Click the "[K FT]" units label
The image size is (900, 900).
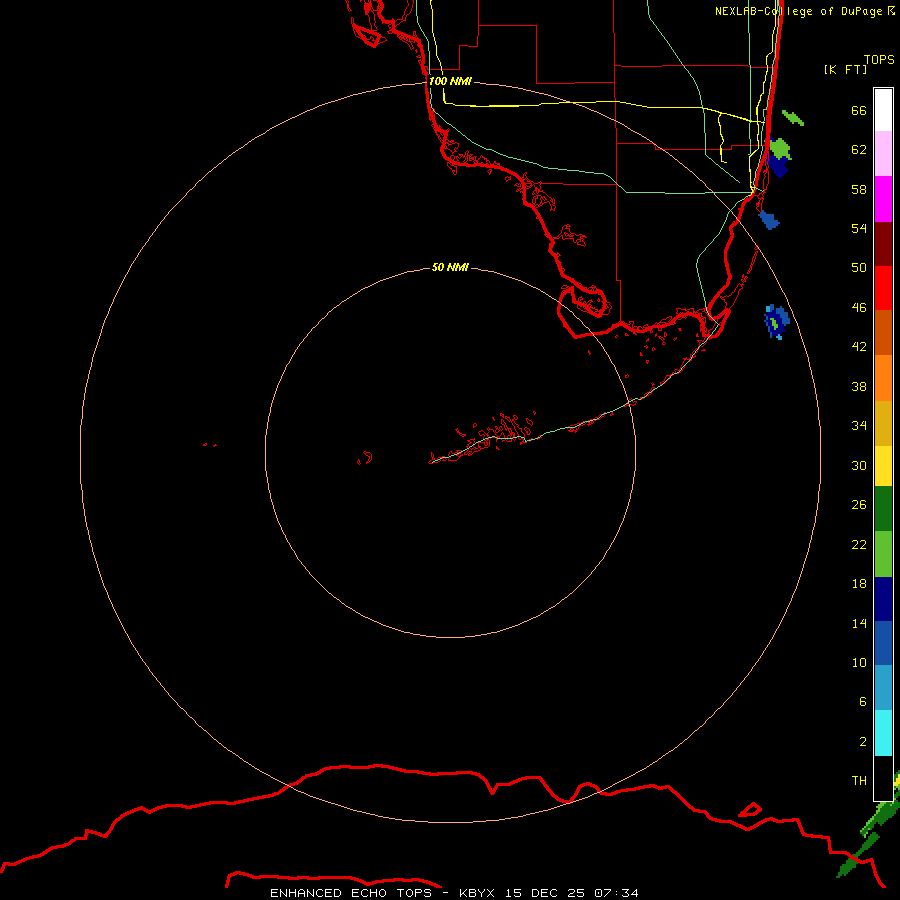click(x=845, y=69)
